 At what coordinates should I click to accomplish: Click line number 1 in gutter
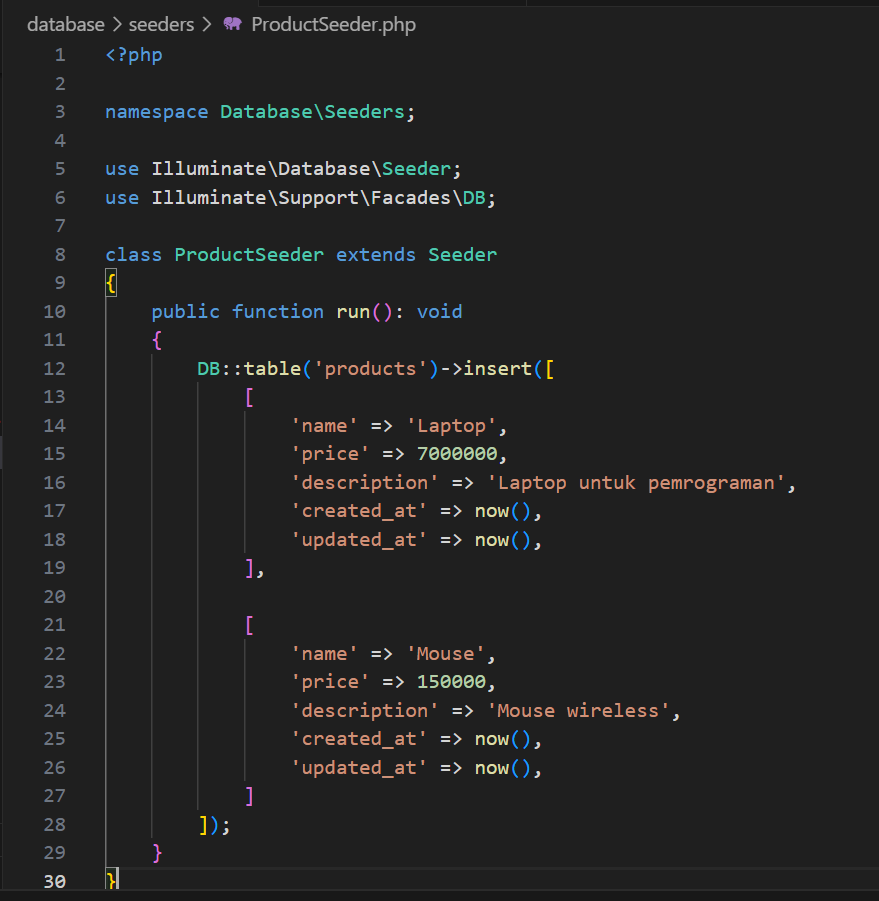click(60, 55)
